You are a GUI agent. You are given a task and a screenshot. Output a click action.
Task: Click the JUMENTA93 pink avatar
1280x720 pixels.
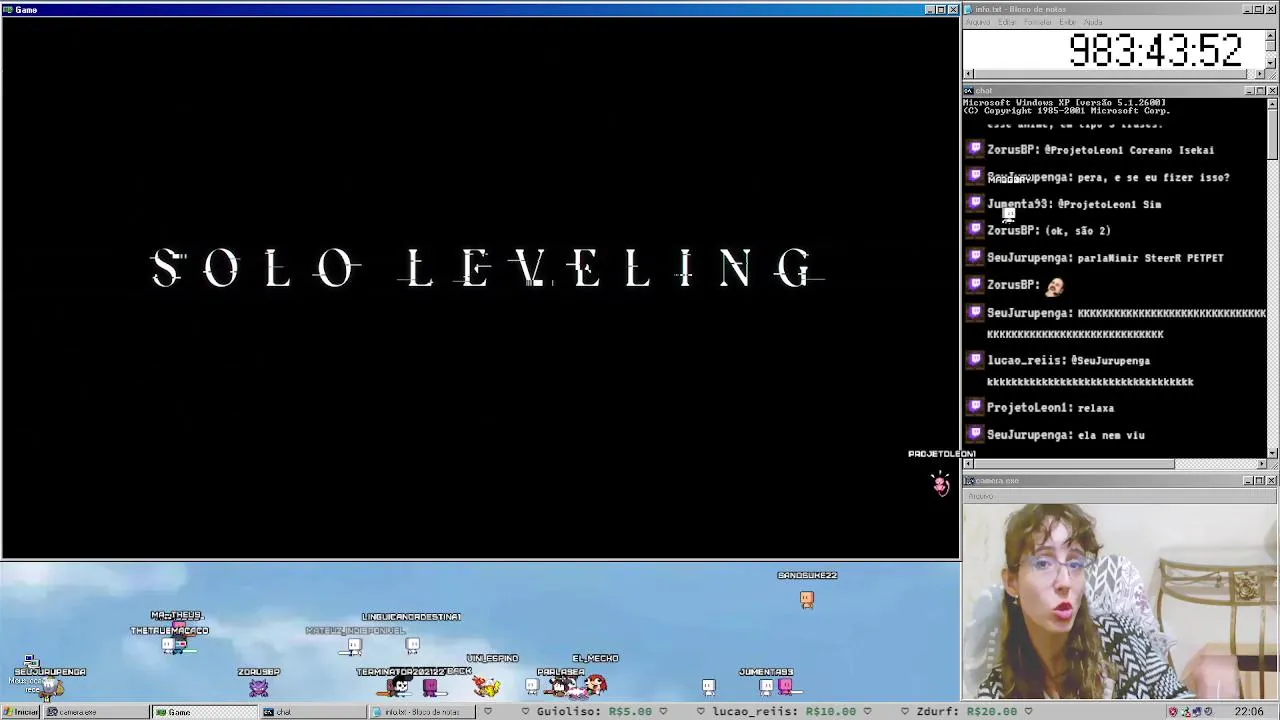pos(785,686)
